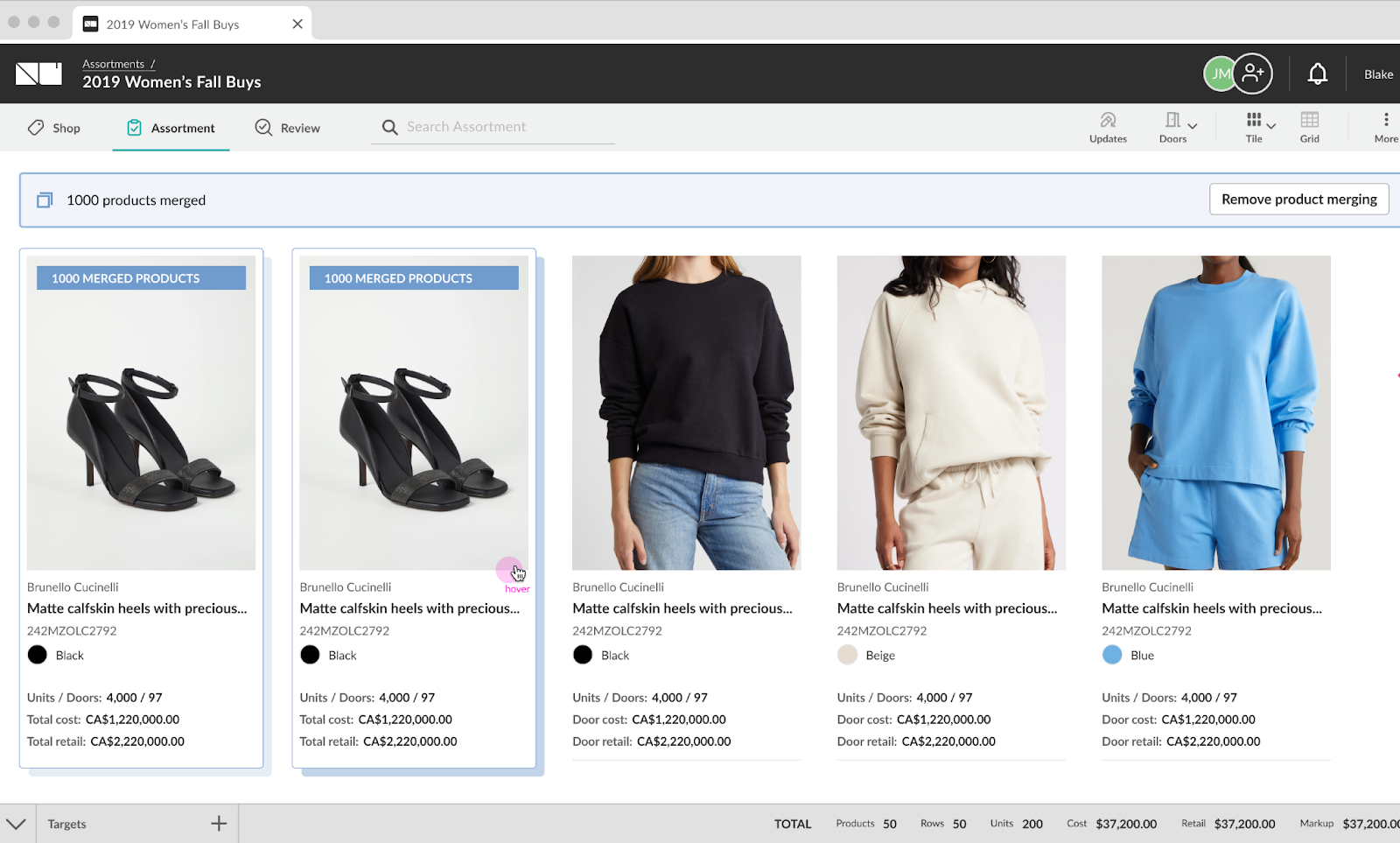The height and width of the screenshot is (843, 1400).
Task: Click 1000 MERGED PRODUCTS badge on first card
Action: coord(141,278)
